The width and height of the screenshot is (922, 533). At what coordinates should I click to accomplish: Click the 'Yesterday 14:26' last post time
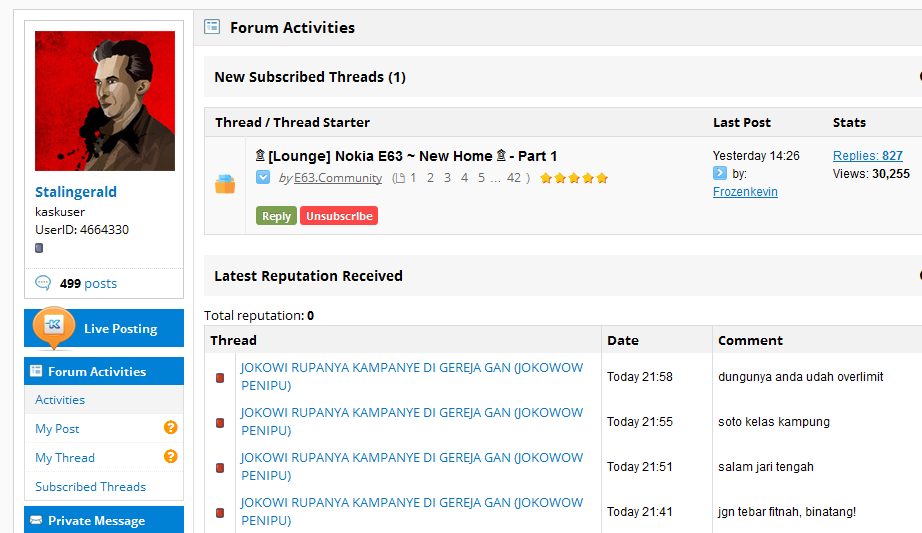tap(756, 156)
